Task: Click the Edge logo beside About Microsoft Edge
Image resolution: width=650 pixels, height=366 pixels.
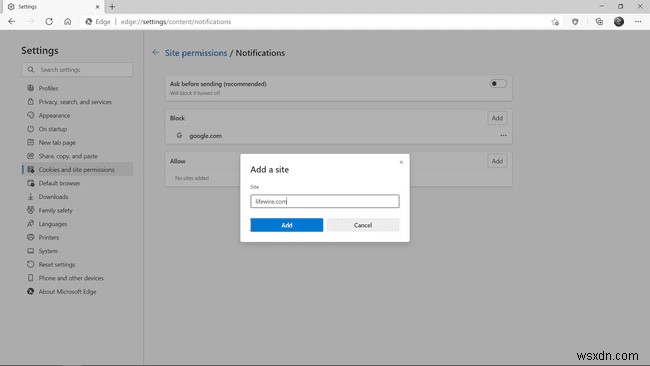Action: 30,291
